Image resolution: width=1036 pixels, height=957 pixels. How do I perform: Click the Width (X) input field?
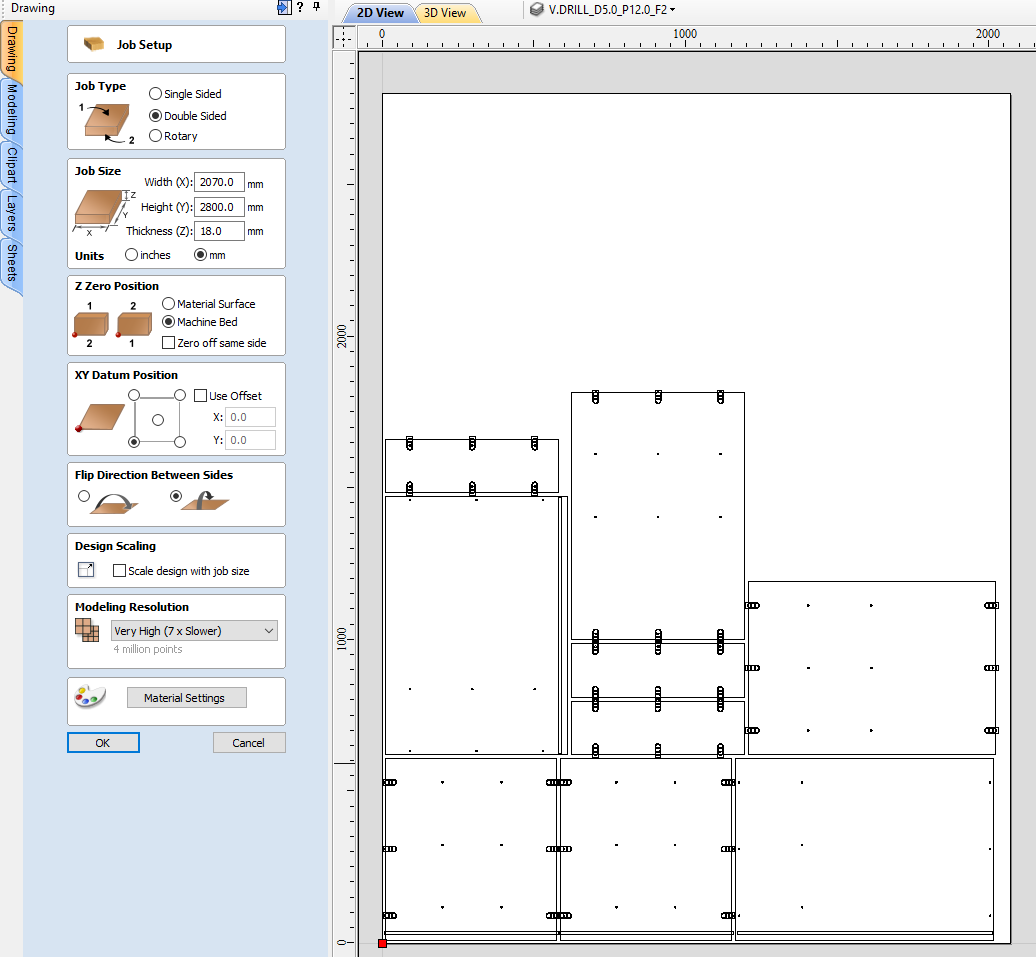tap(219, 182)
